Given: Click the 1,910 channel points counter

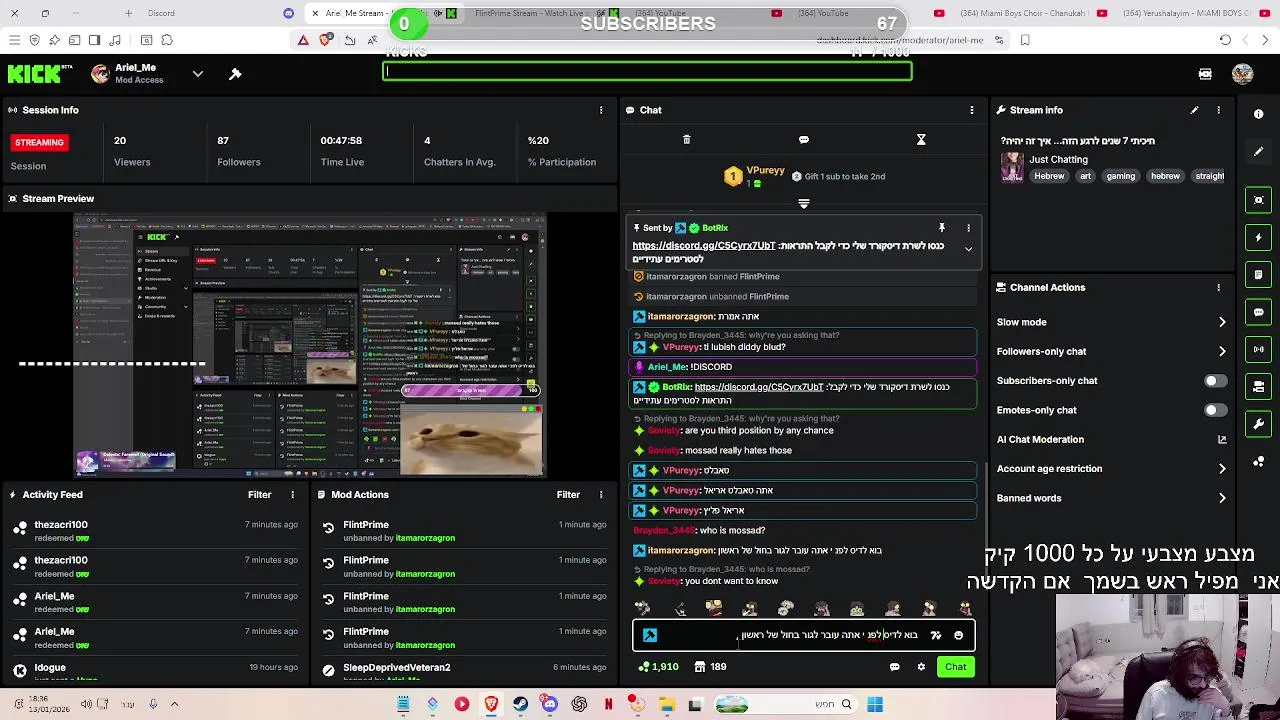Looking at the screenshot, I should (658, 667).
